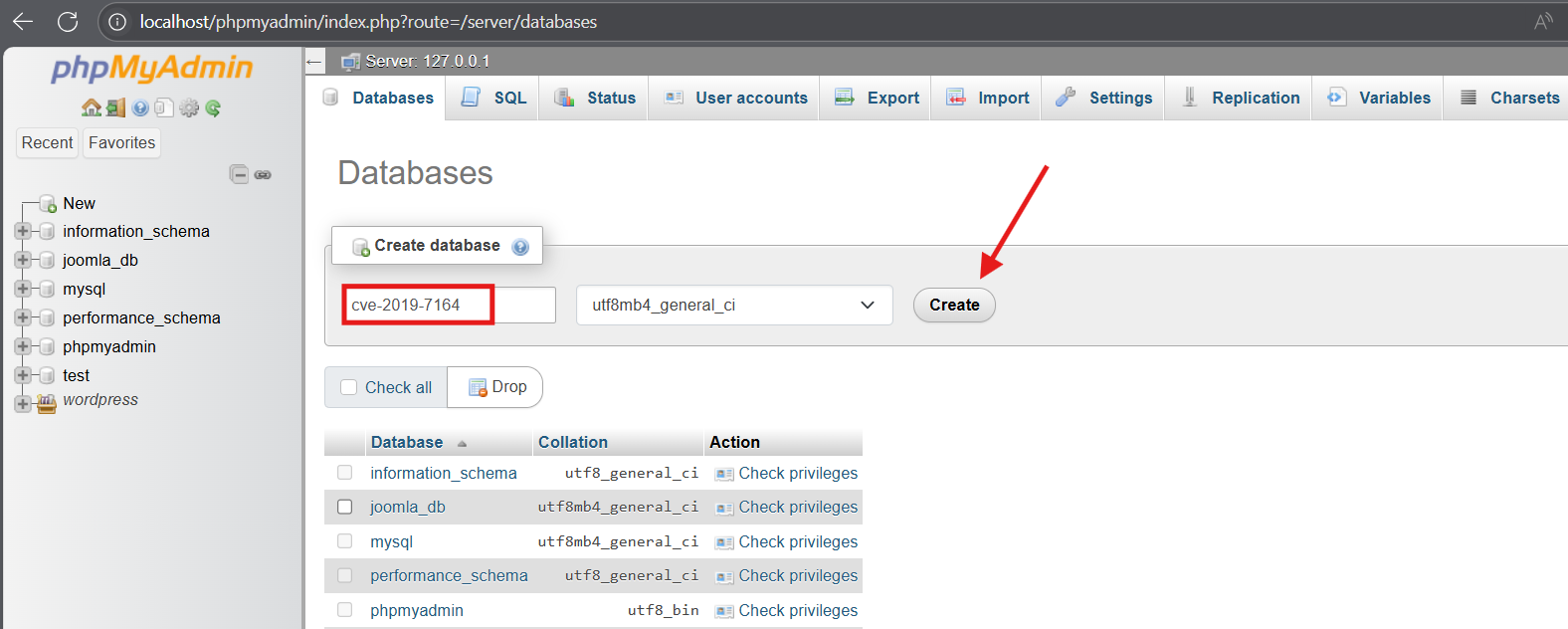The image size is (1568, 629).
Task: Click privileges icon for performance_schema row
Action: [x=724, y=577]
